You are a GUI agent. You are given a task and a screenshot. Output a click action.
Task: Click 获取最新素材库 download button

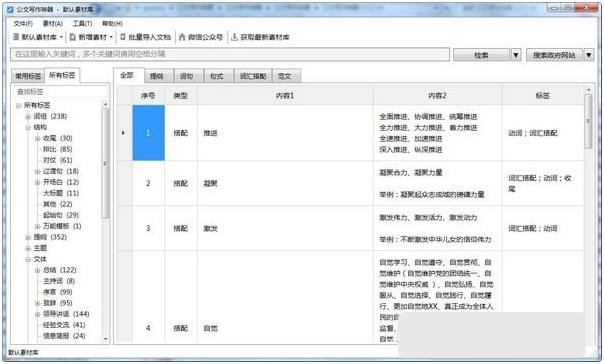click(260, 37)
